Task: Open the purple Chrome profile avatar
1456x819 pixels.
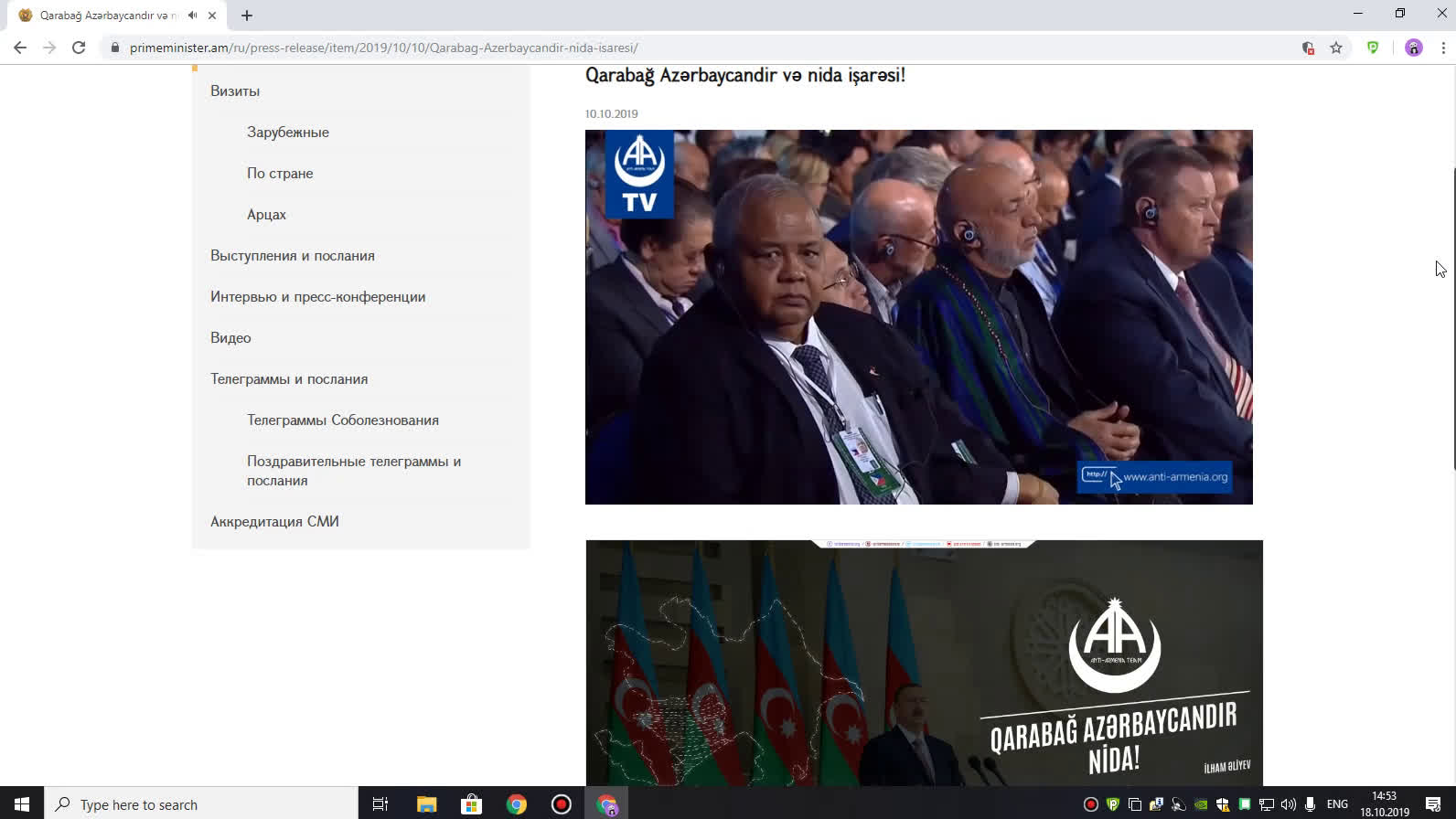Action: coord(1414,48)
